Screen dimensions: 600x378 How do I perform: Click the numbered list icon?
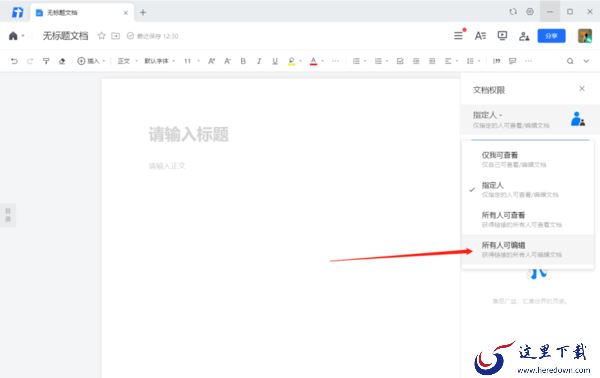click(x=378, y=61)
